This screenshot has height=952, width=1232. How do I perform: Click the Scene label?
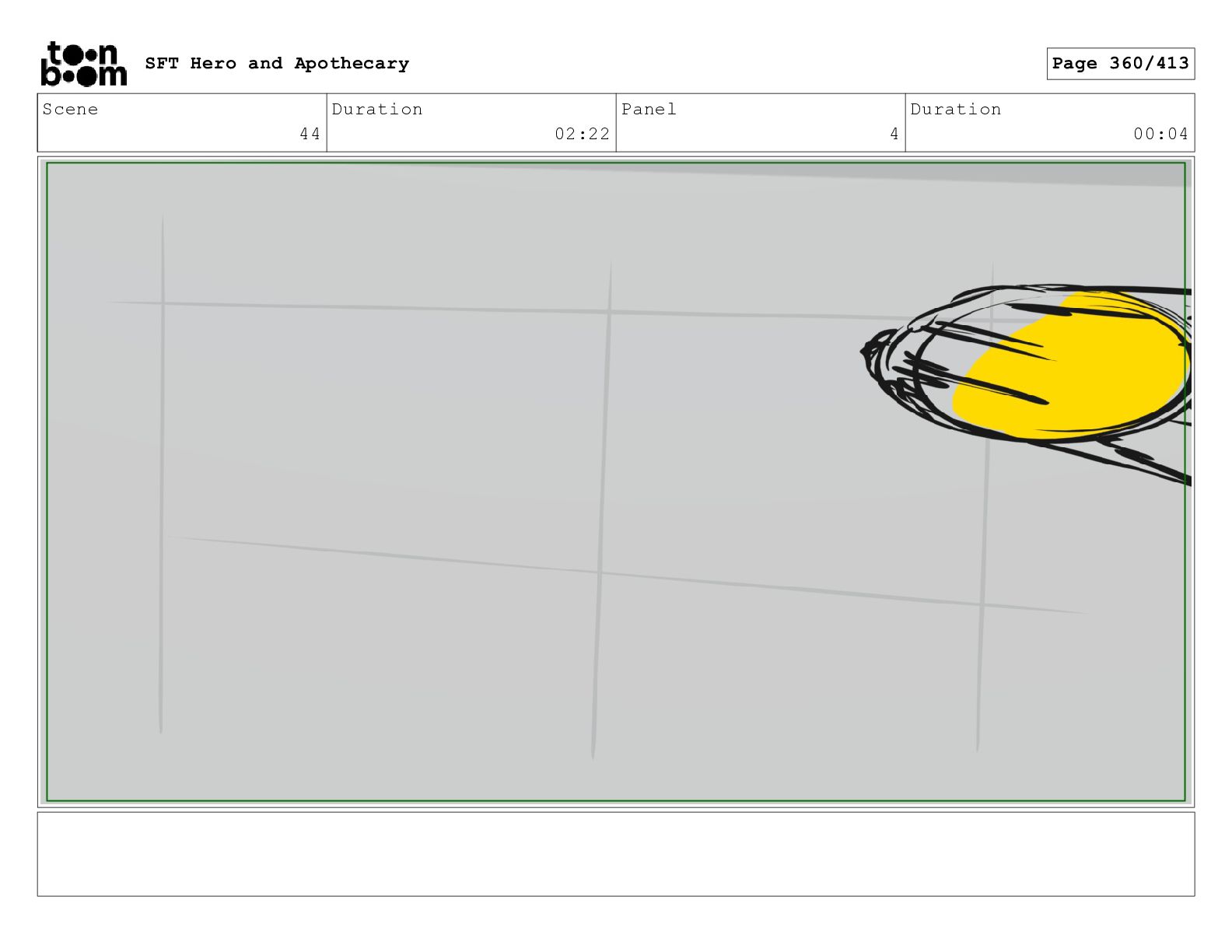pos(71,110)
